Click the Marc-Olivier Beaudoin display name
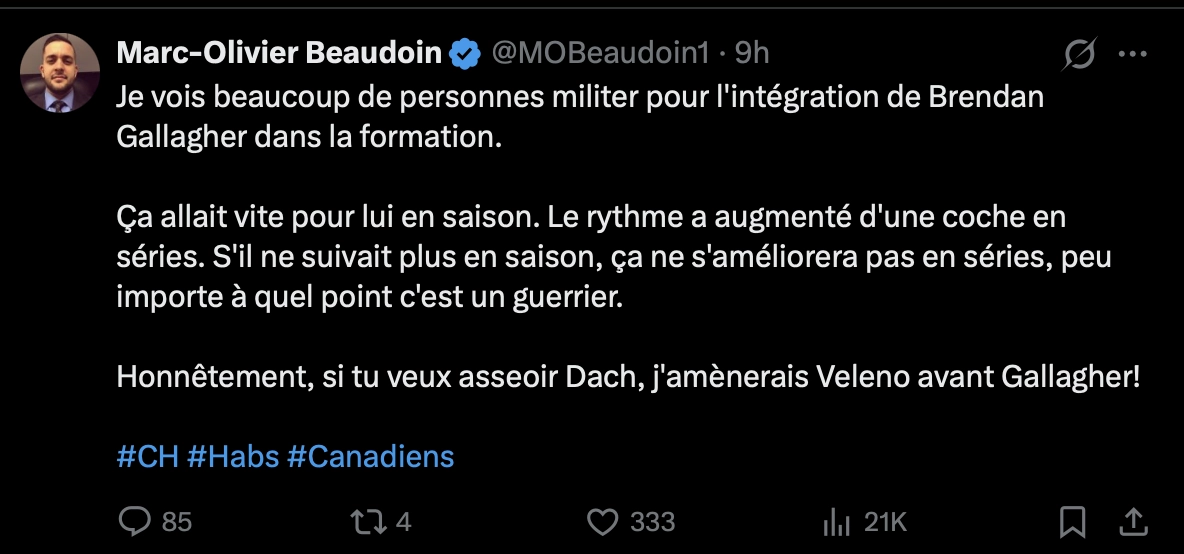The image size is (1184, 554). click(x=279, y=53)
